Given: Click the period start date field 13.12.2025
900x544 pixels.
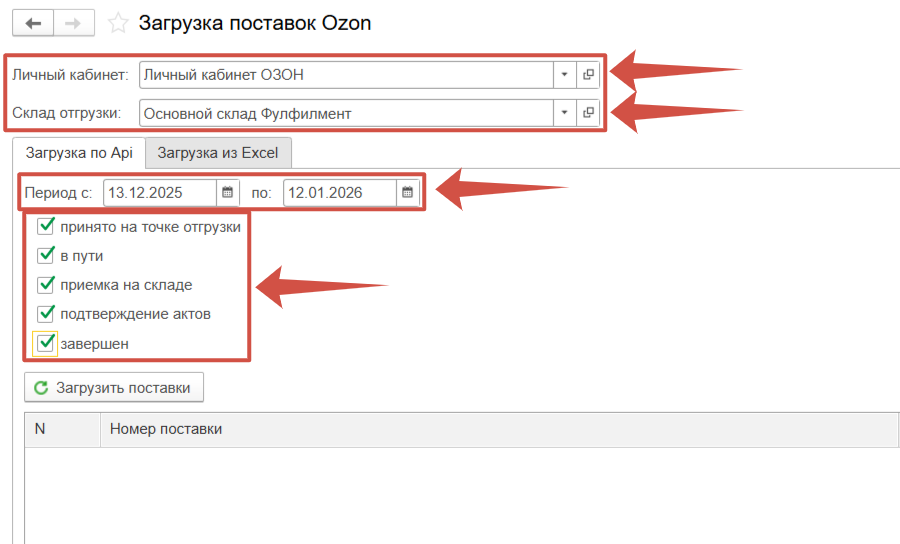Looking at the screenshot, I should click(x=160, y=192).
